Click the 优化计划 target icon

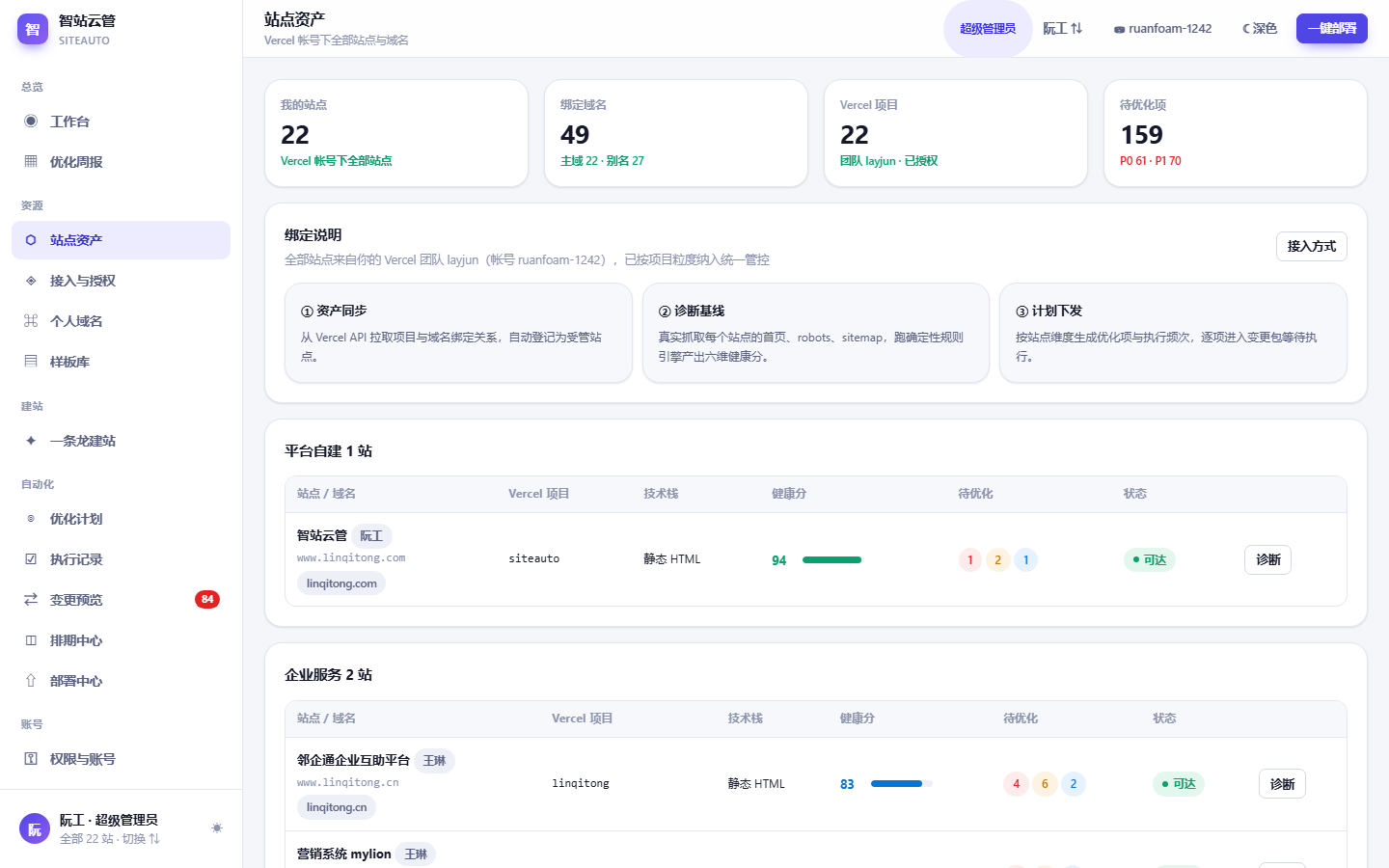[31, 519]
